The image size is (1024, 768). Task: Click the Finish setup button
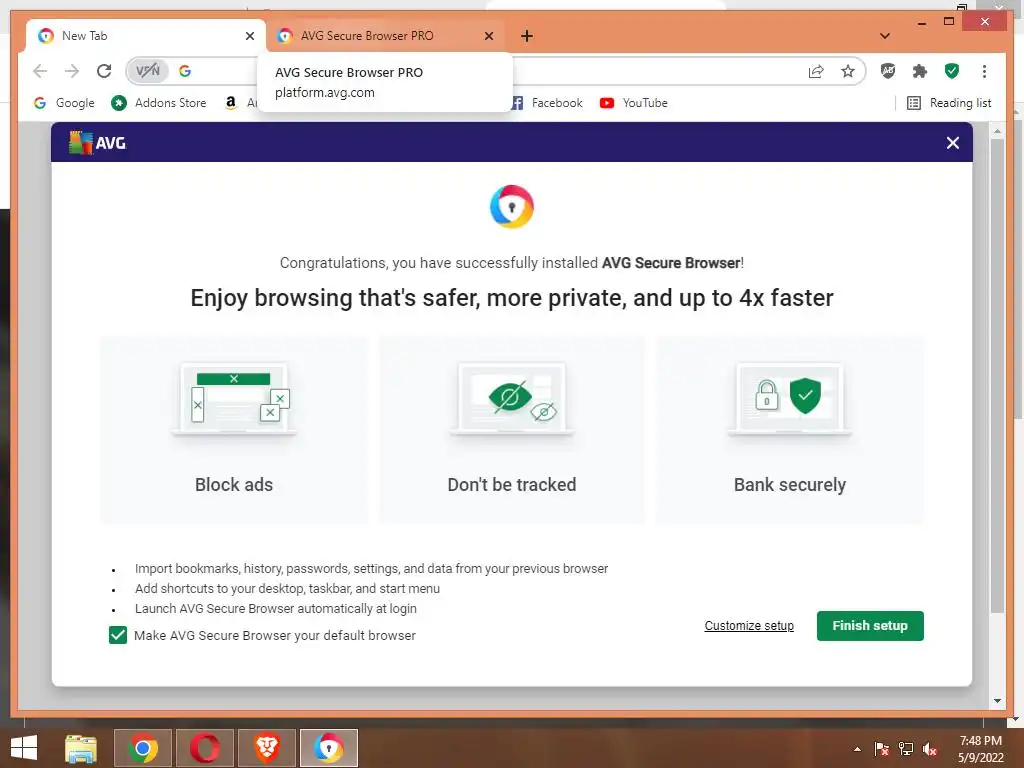(x=870, y=626)
